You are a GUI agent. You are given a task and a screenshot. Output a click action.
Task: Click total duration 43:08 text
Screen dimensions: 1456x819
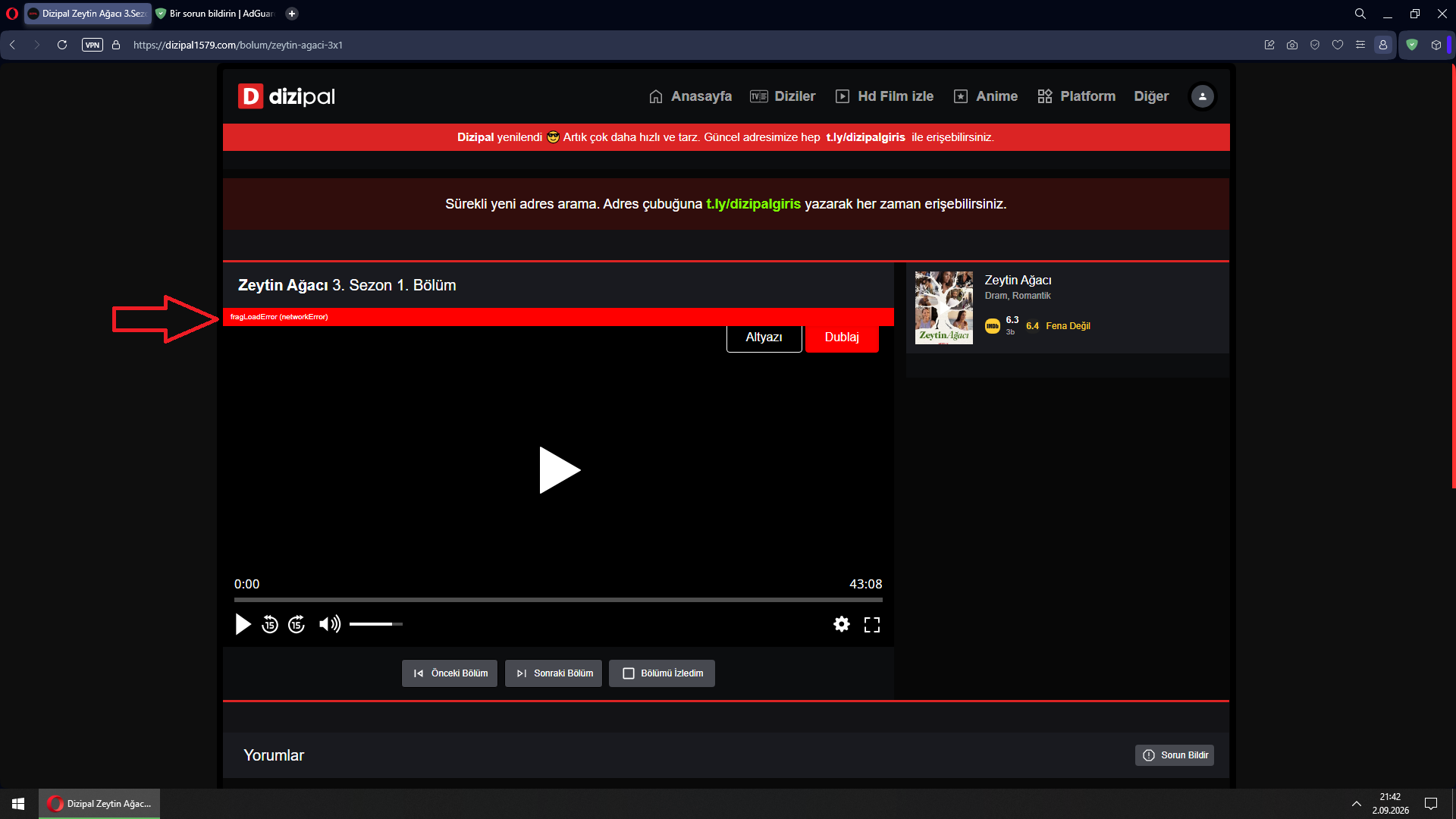click(x=865, y=584)
